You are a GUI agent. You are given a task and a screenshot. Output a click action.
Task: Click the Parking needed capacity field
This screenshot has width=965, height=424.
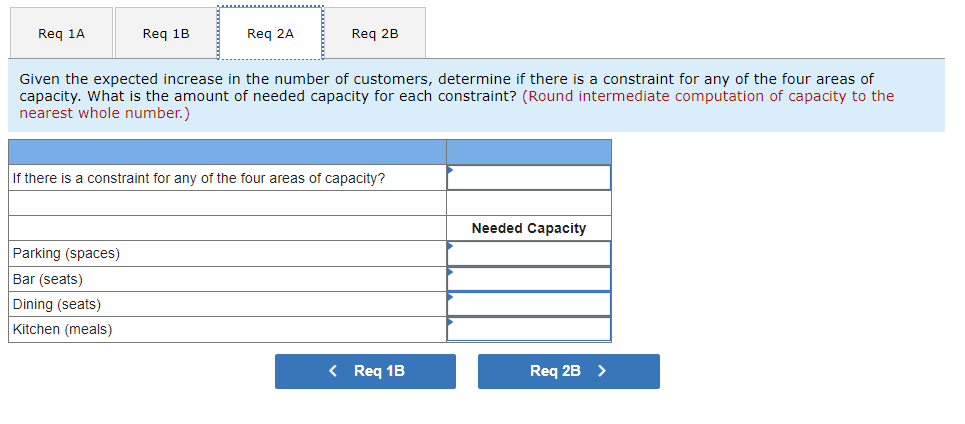[529, 254]
